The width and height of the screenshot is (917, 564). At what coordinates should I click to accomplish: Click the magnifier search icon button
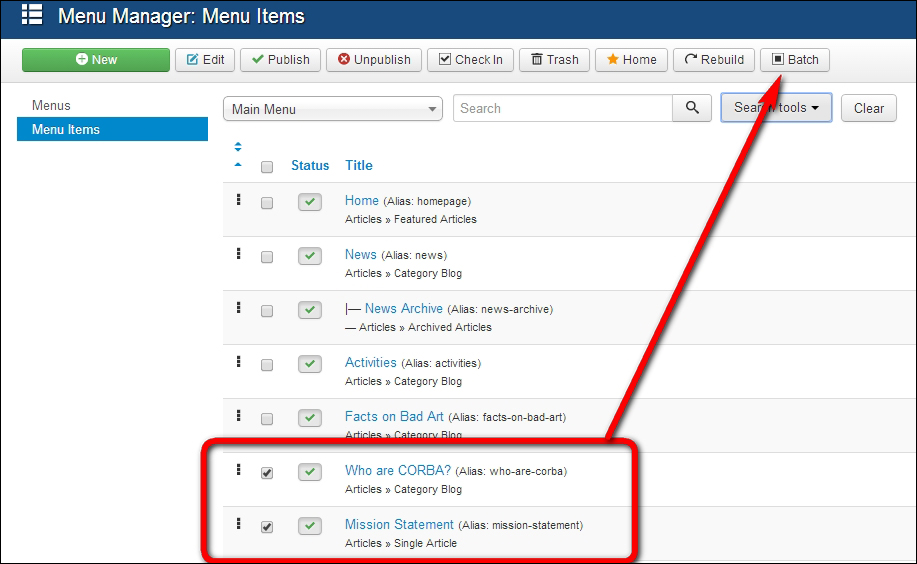(x=692, y=108)
